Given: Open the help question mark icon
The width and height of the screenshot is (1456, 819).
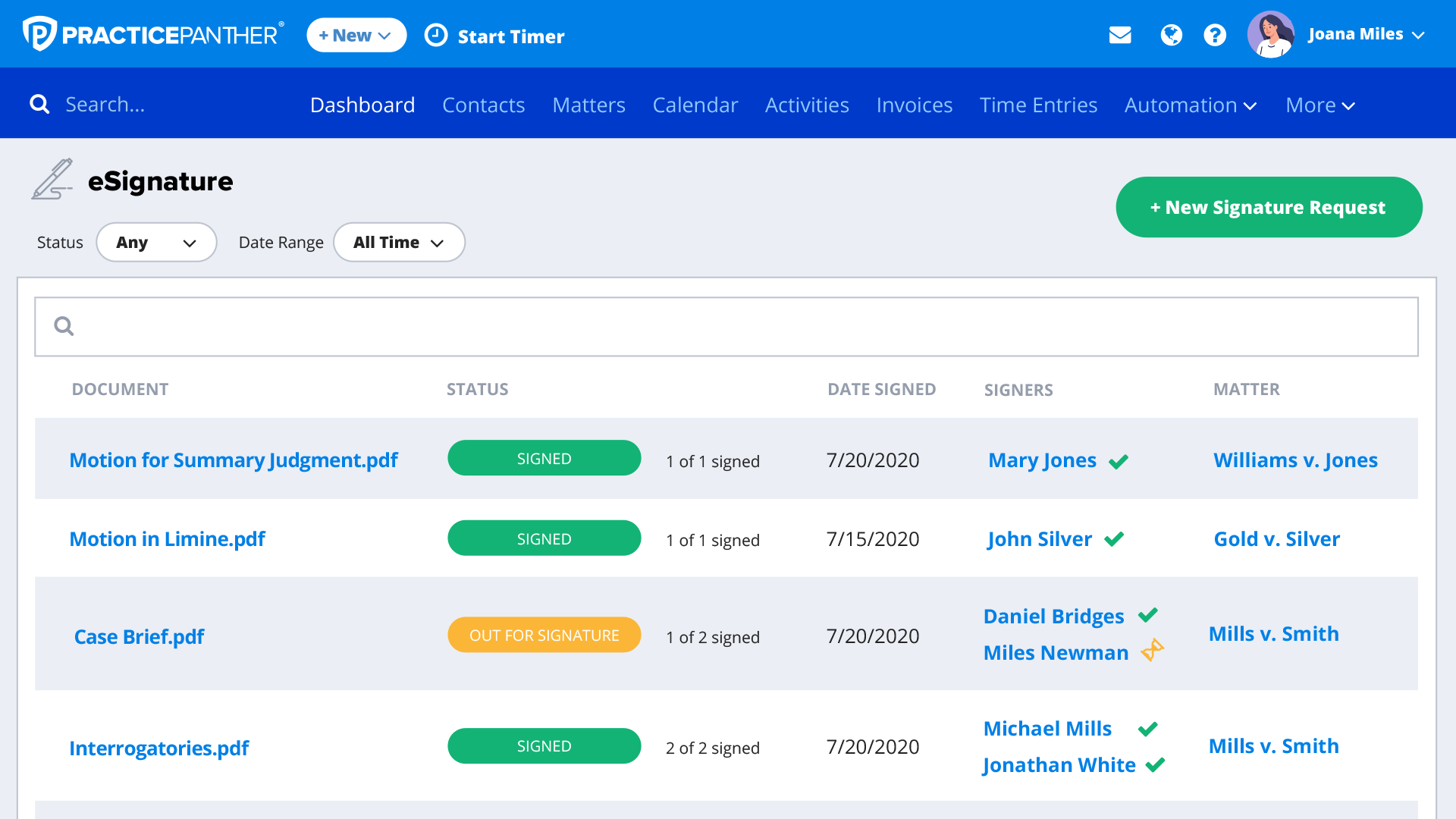Looking at the screenshot, I should coord(1215,35).
